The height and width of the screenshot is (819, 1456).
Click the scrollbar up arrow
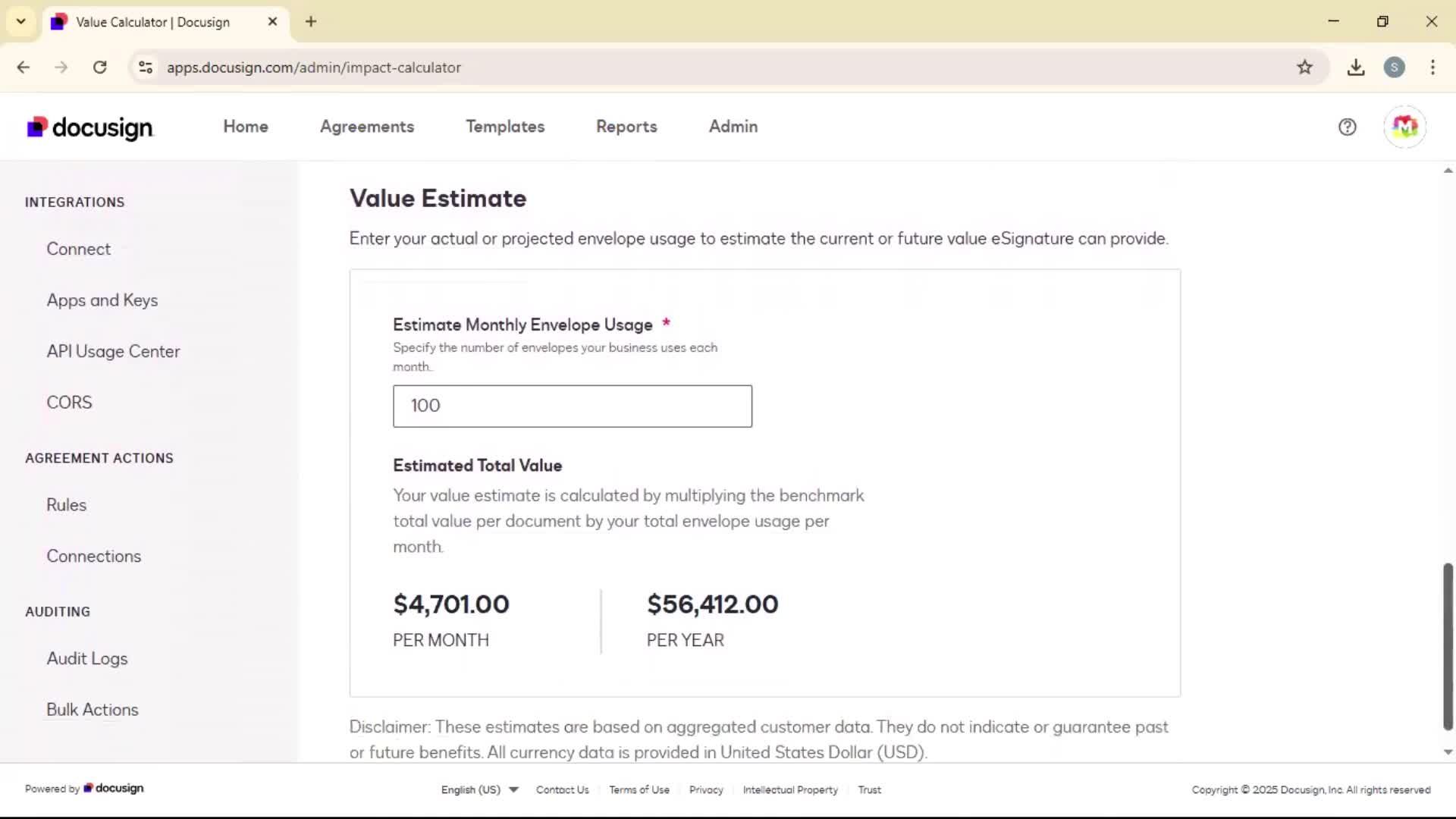point(1448,171)
